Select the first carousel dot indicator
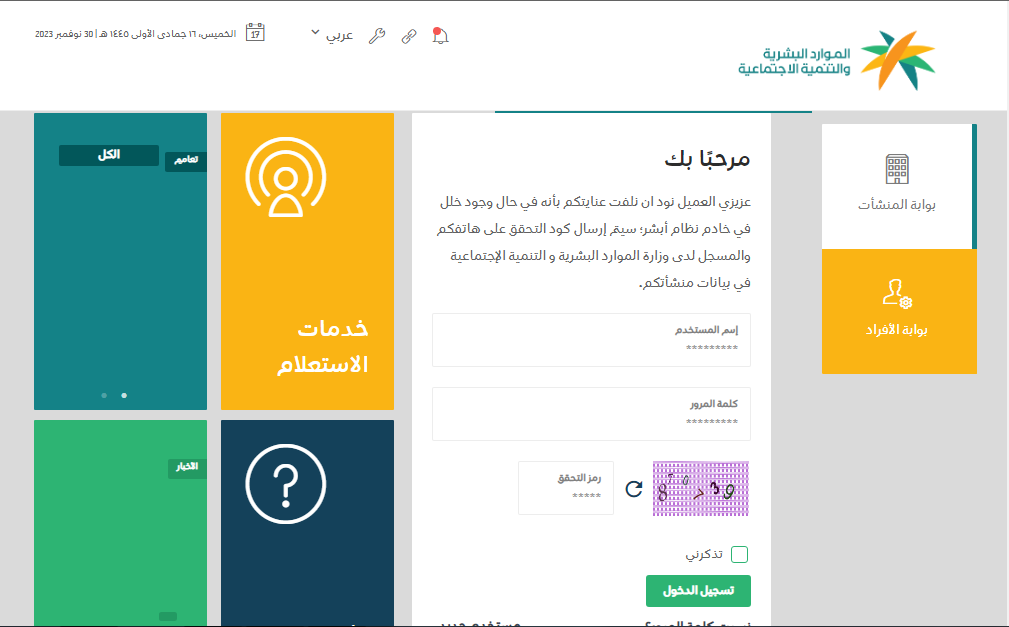The image size is (1009, 627). click(104, 395)
